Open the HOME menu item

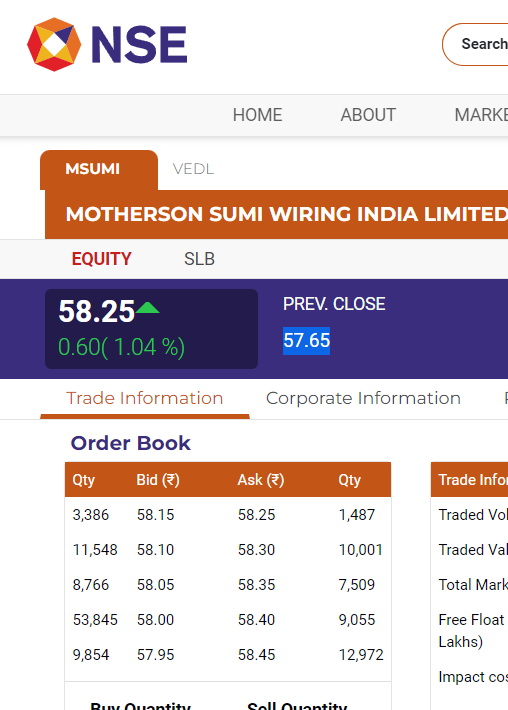pyautogui.click(x=257, y=115)
